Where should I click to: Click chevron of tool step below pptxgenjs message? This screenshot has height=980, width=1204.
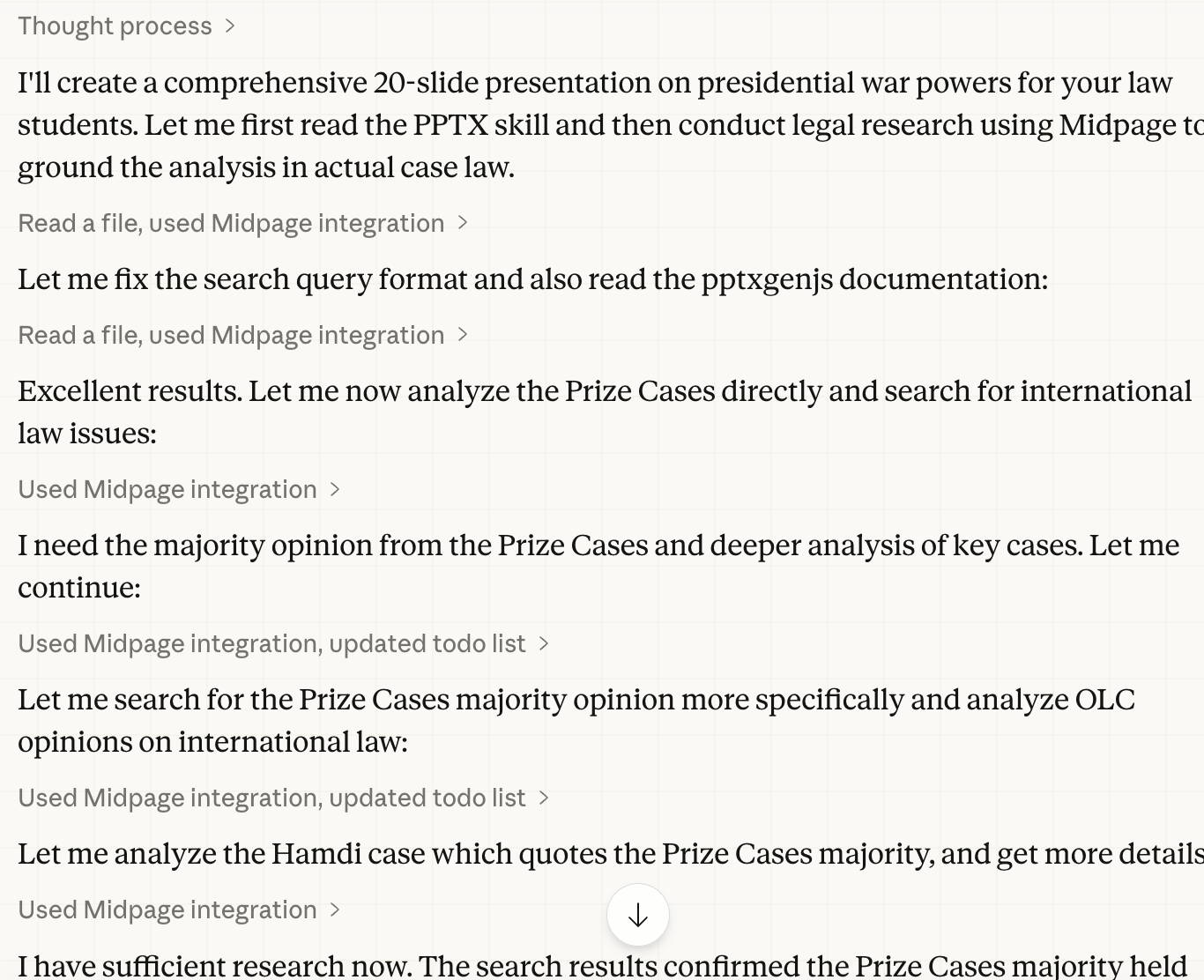[463, 336]
